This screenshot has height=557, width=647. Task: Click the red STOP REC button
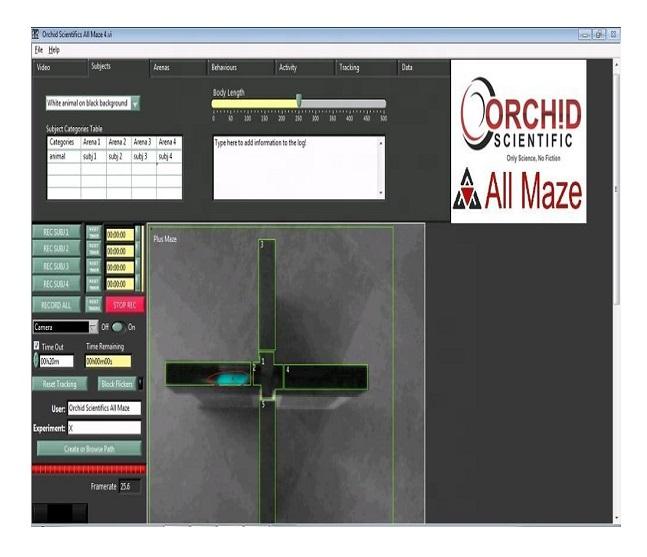[x=125, y=305]
